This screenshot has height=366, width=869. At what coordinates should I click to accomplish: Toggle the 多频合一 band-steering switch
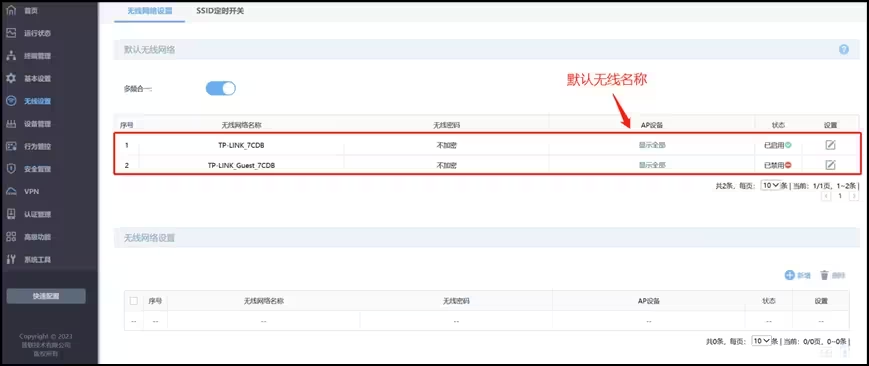pos(221,88)
